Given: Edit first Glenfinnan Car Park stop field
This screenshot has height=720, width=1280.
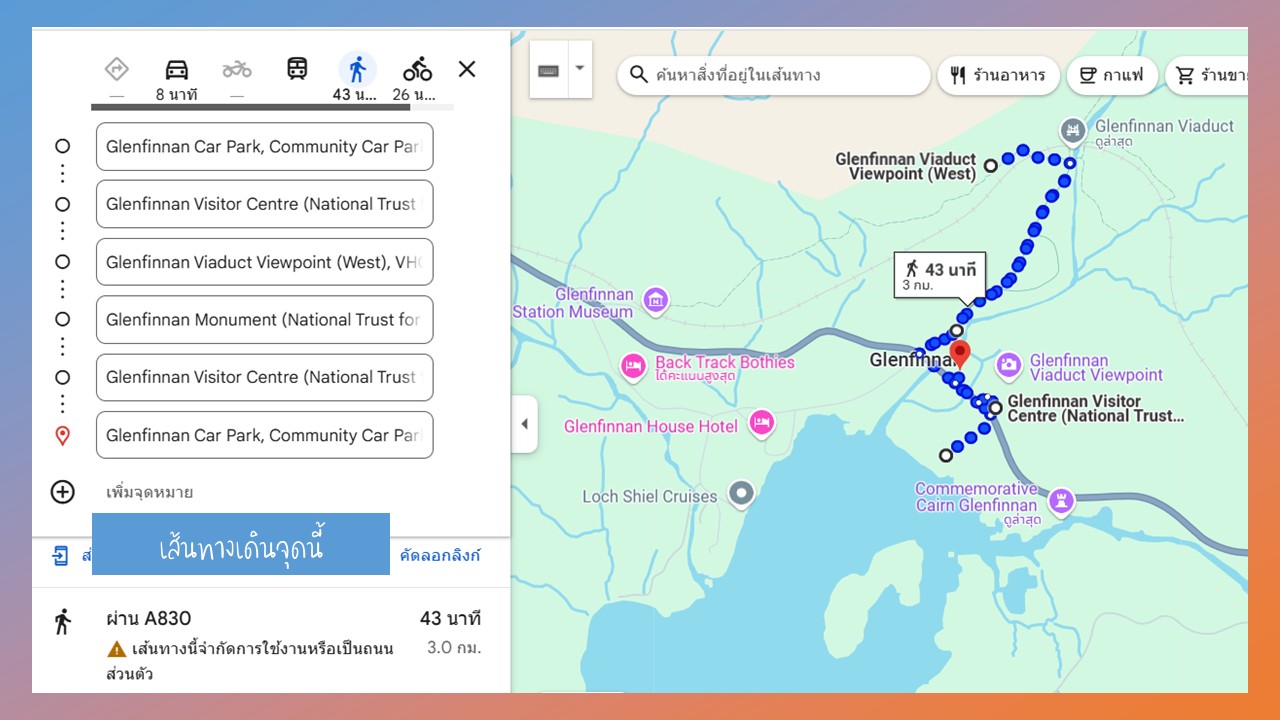Looking at the screenshot, I should click(x=265, y=147).
